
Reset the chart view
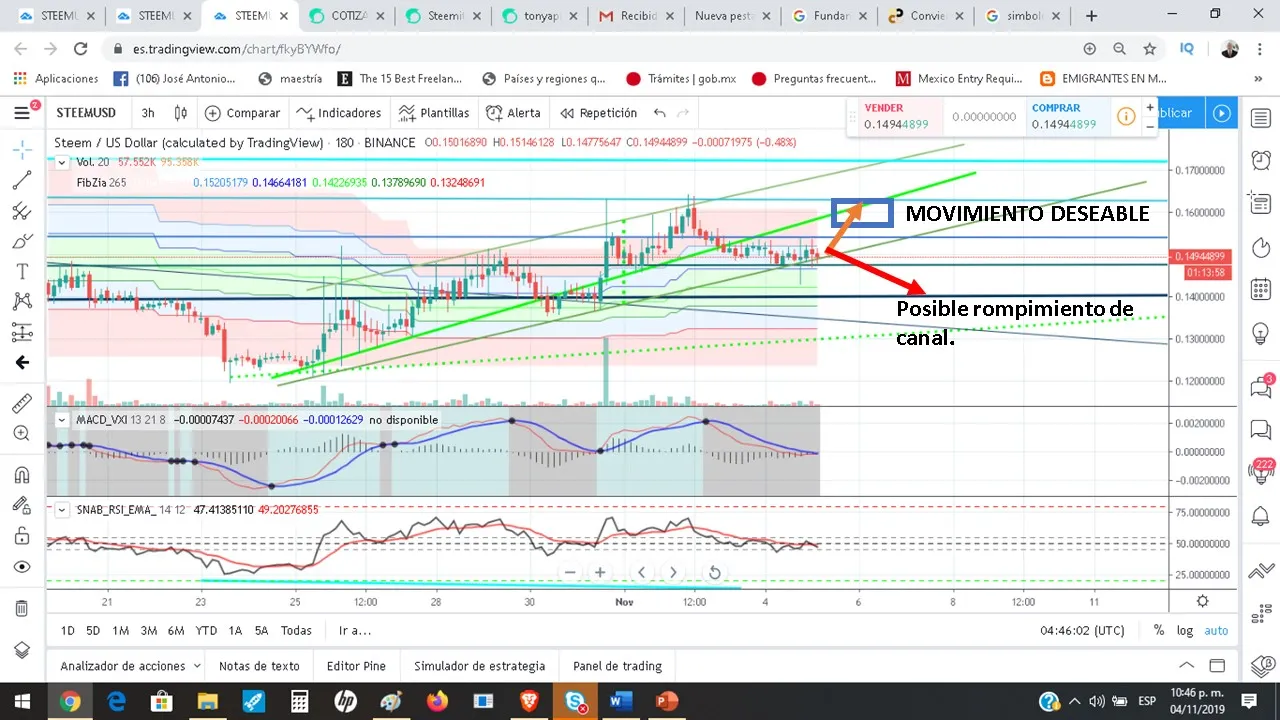(714, 573)
